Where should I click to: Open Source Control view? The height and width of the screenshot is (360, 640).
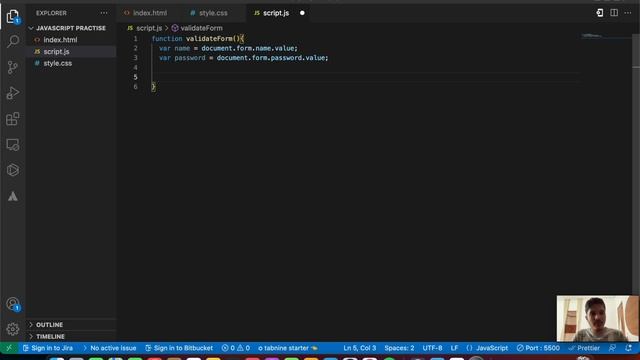(x=13, y=67)
